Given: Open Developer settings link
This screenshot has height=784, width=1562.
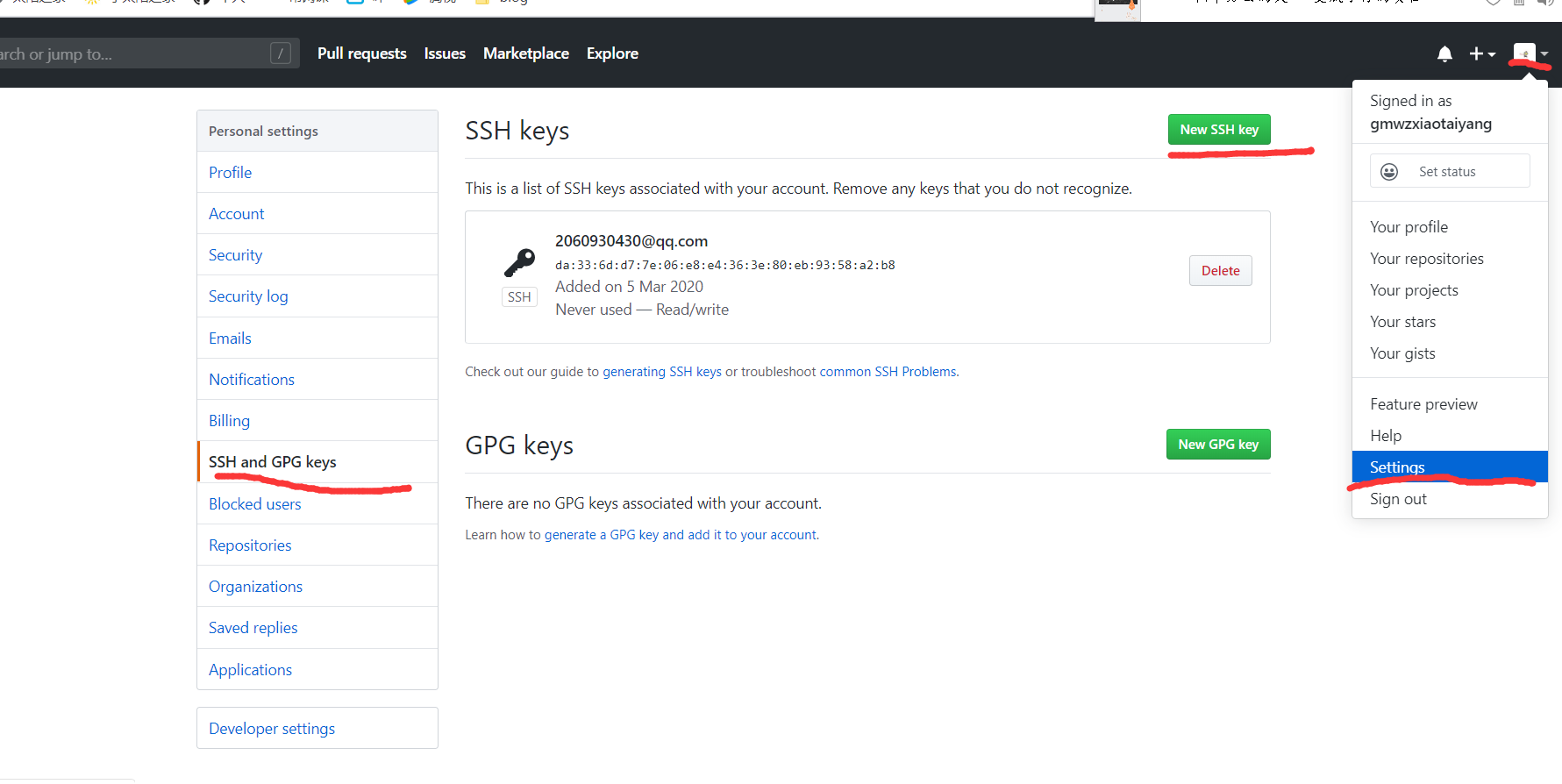Looking at the screenshot, I should (x=317, y=729).
